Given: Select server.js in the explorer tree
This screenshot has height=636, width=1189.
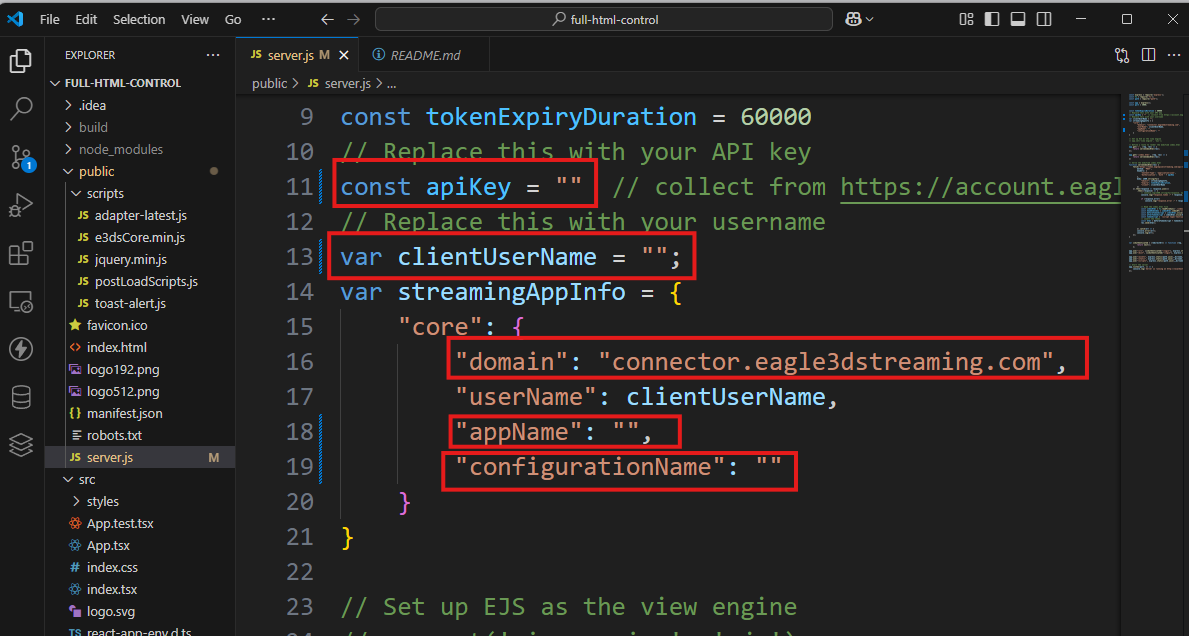Looking at the screenshot, I should [x=140, y=457].
